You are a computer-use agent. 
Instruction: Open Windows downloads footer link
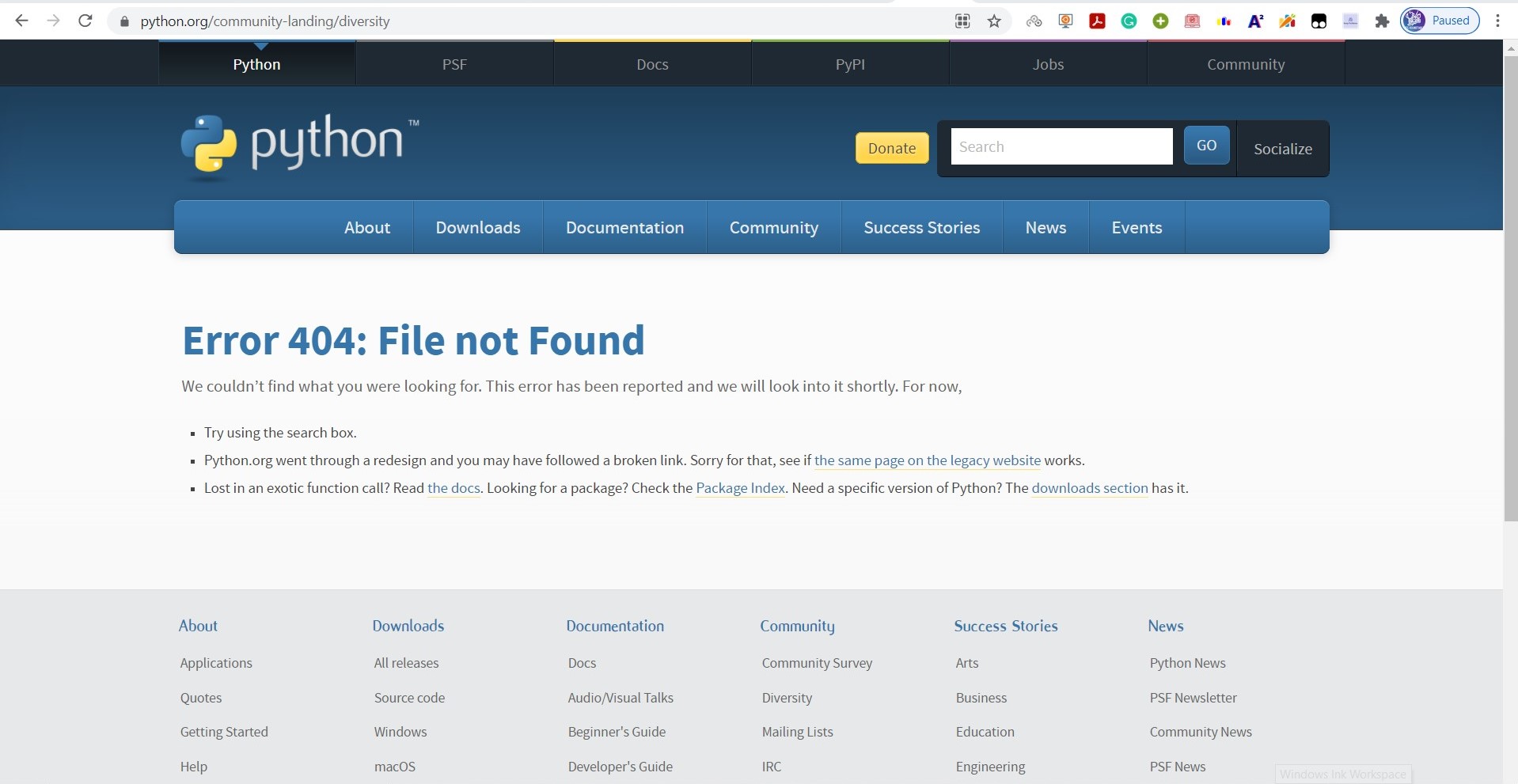click(x=400, y=732)
